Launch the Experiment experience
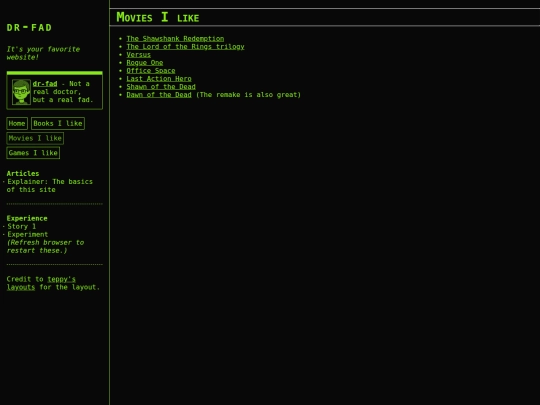540x405 pixels. (28, 235)
